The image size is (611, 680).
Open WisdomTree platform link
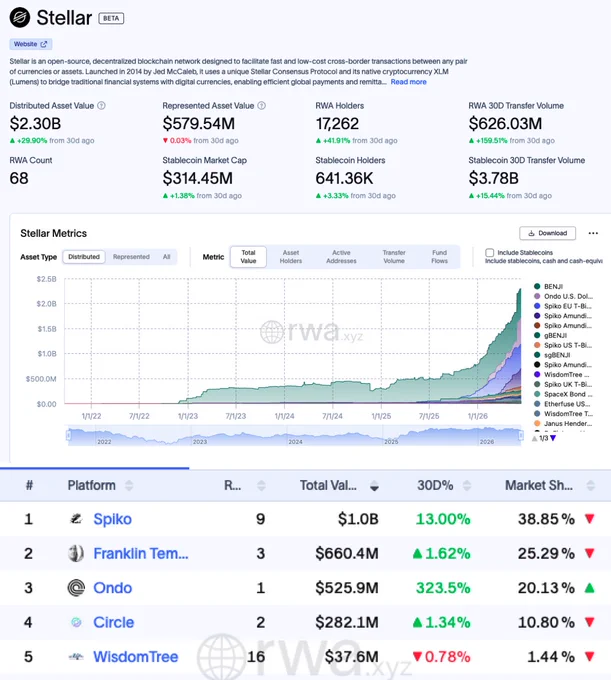136,657
